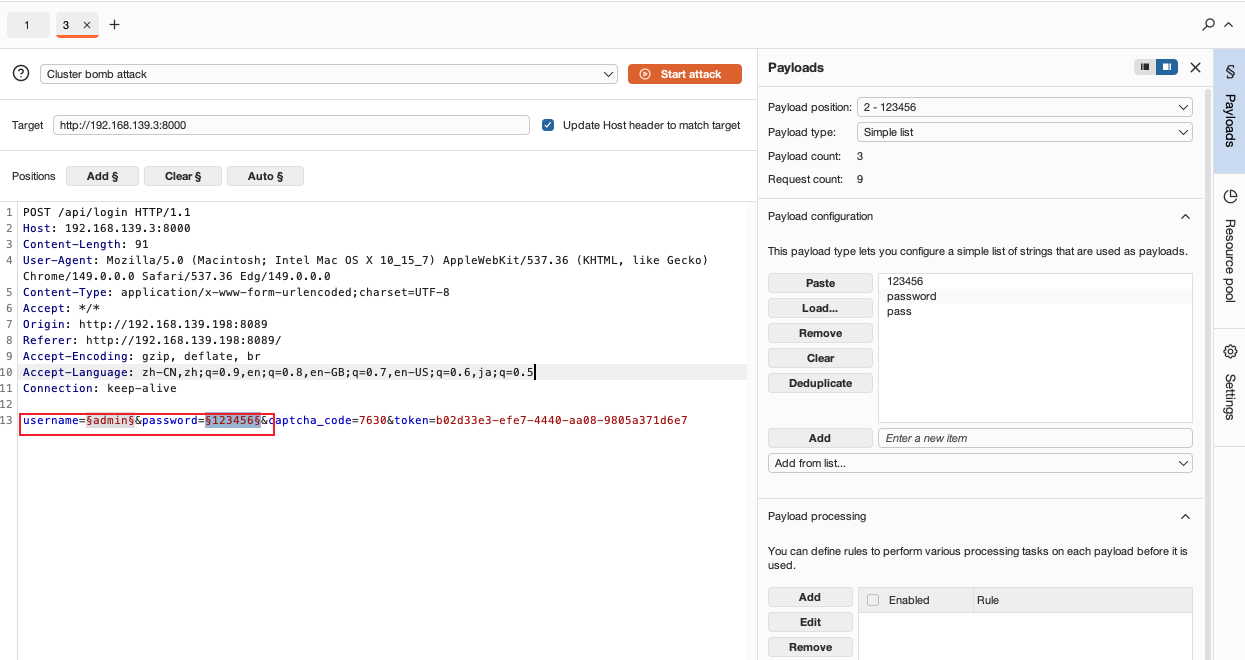Click Add beside the new item field
Image resolution: width=1245 pixels, height=660 pixels.
(x=820, y=438)
